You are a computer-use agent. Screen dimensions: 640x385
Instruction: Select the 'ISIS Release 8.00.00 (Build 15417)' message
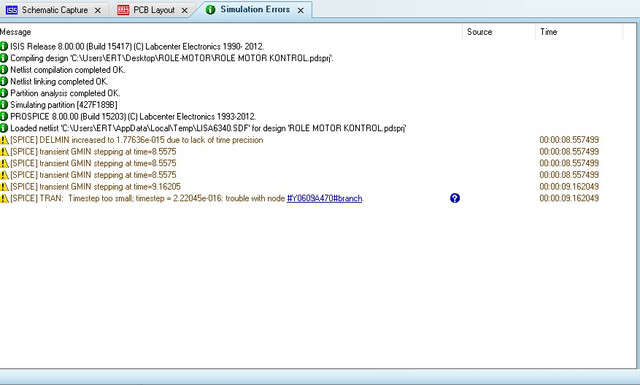coord(137,47)
